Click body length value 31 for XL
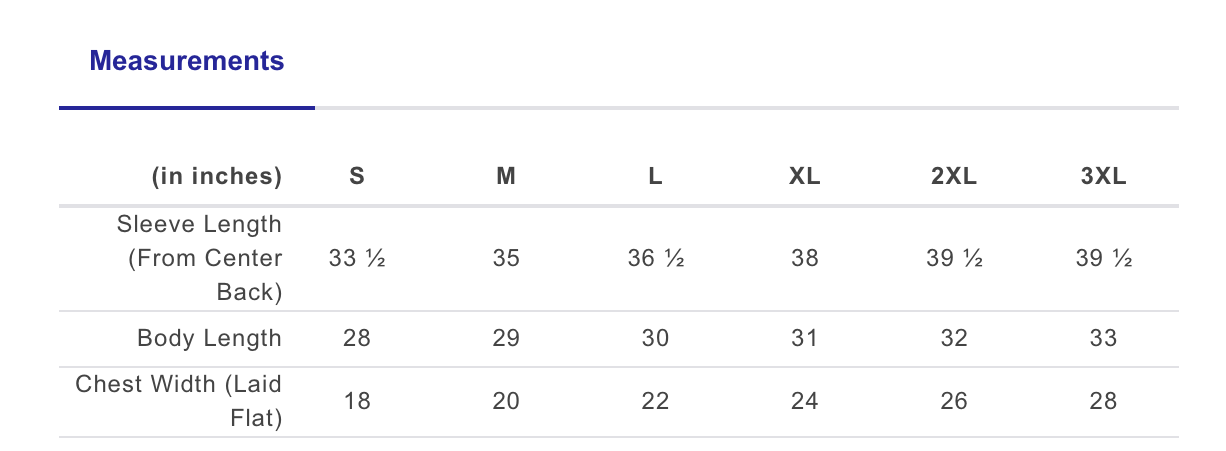Screen dimensions: 1226x451 pyautogui.click(x=804, y=338)
